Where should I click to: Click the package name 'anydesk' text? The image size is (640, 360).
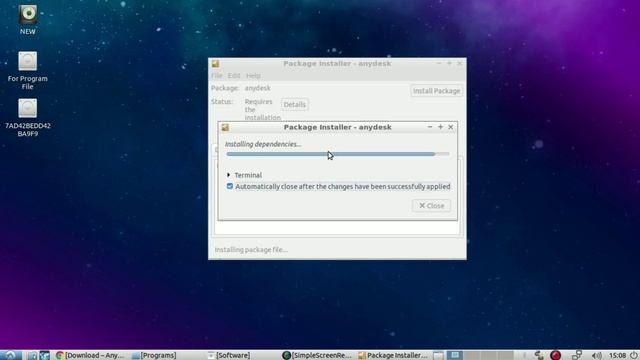[258, 88]
